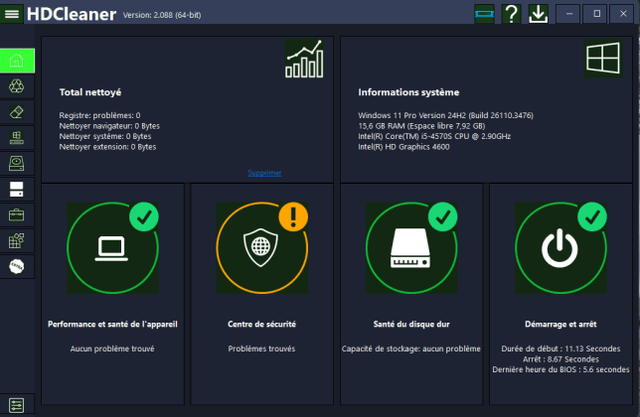
Task: Open settings sliders icon at bottom left
Action: (x=17, y=404)
